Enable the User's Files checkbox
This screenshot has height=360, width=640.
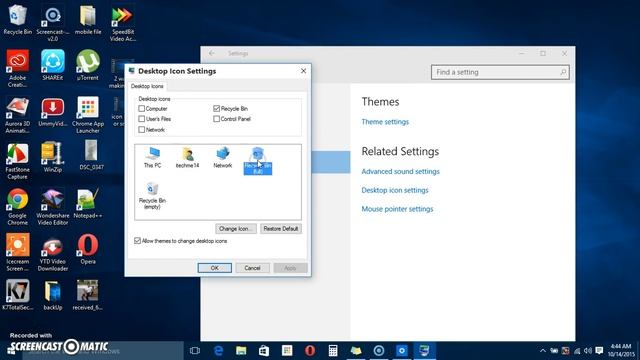pyautogui.click(x=142, y=119)
